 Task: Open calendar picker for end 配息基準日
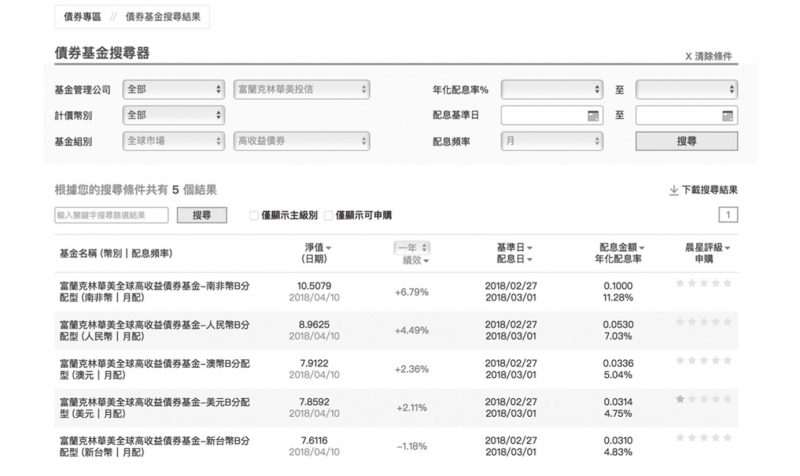(728, 116)
